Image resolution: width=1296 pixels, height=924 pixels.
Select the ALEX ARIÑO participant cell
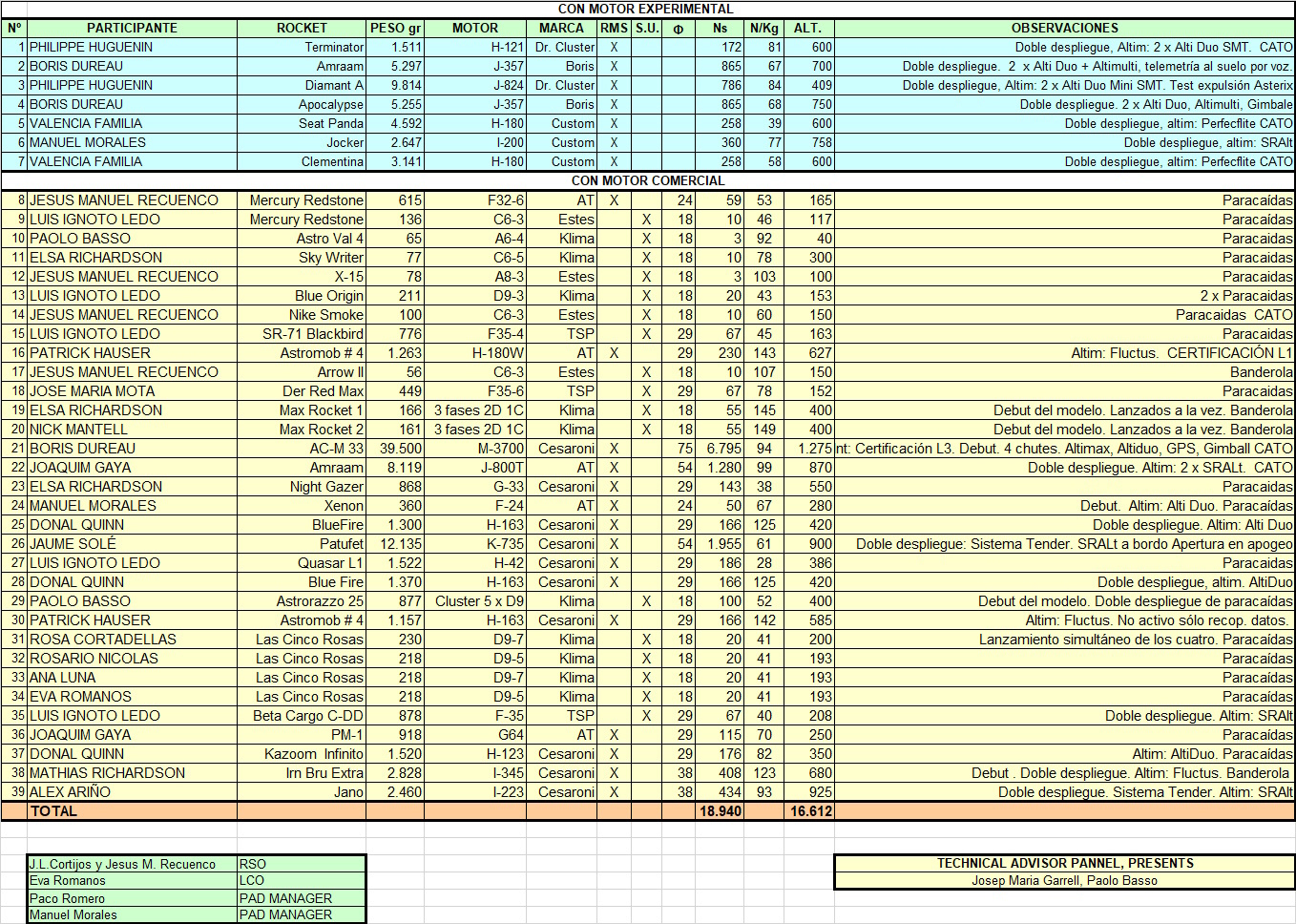coord(132,791)
